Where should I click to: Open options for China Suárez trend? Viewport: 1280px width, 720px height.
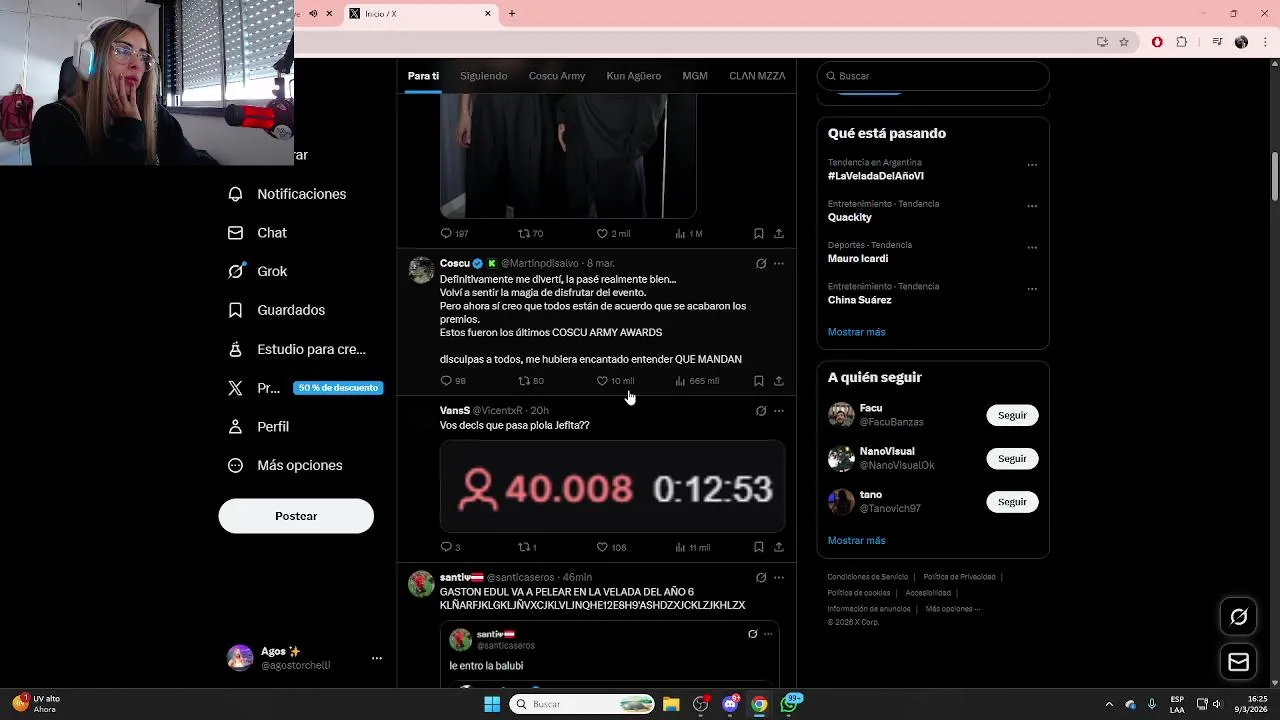point(1032,289)
